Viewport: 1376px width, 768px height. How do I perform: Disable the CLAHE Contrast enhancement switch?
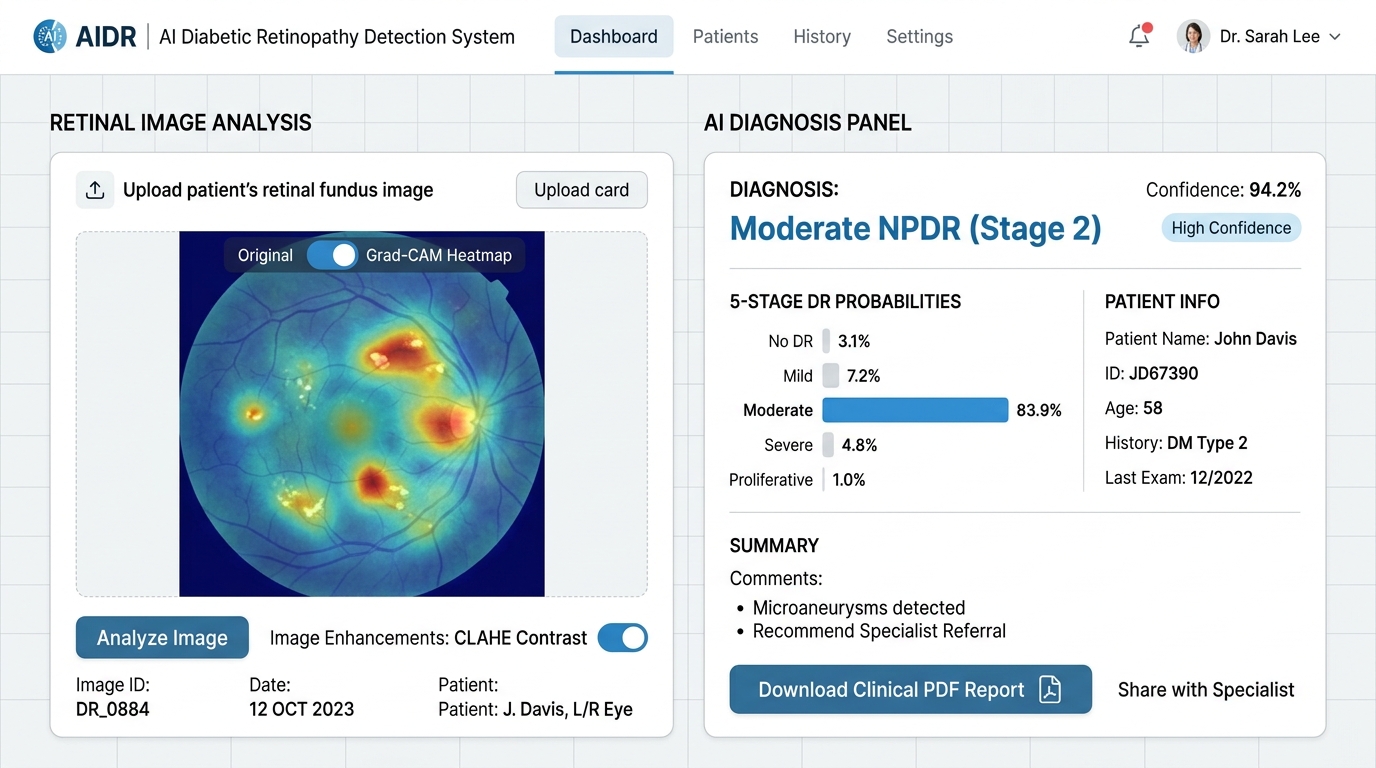click(622, 638)
